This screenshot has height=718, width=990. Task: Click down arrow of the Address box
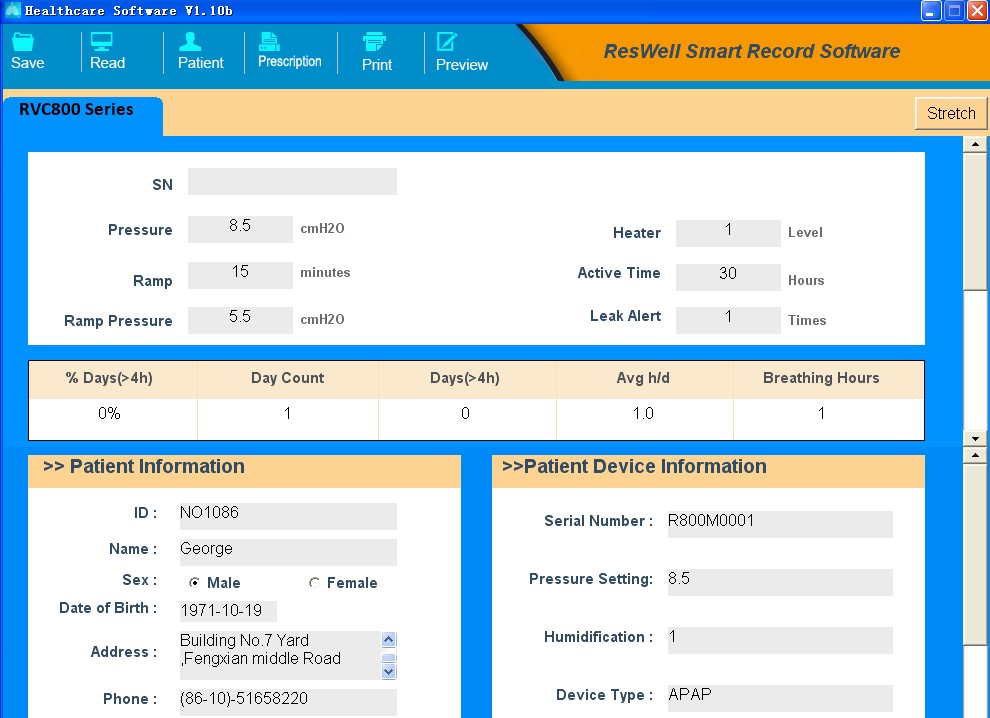coord(389,672)
